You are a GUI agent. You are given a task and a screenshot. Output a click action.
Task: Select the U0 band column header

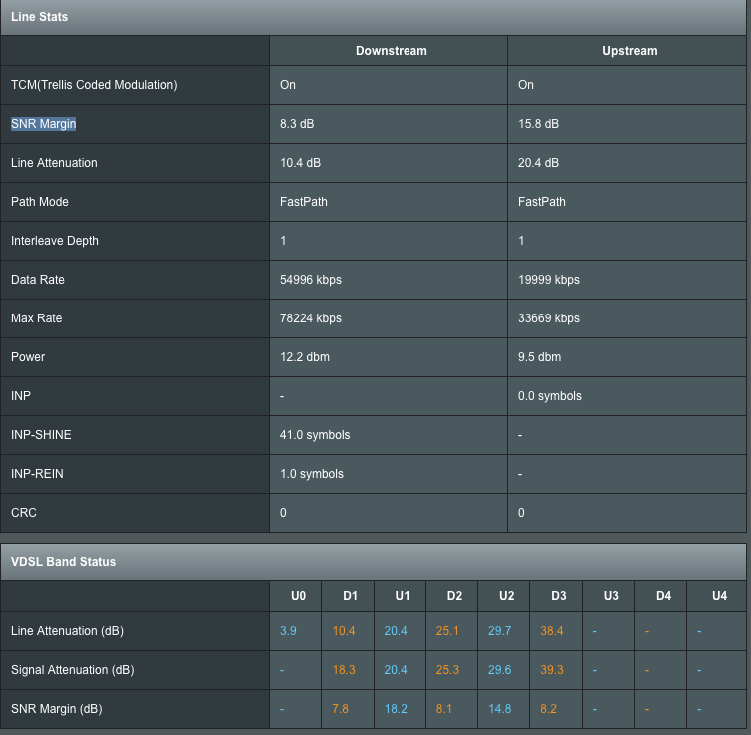coord(298,596)
